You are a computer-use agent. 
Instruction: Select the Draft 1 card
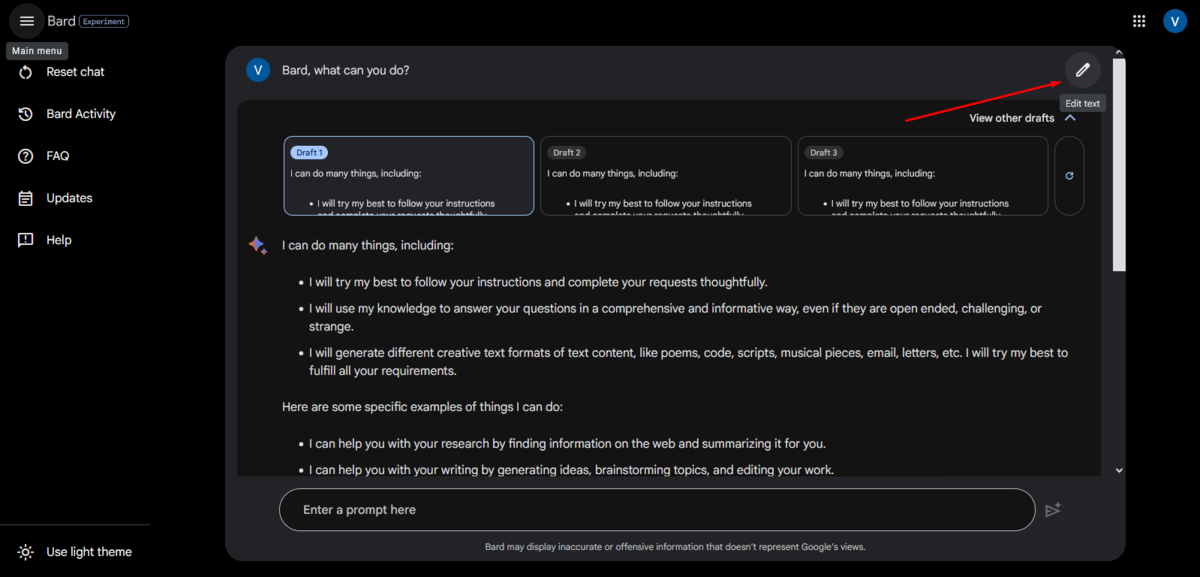409,176
